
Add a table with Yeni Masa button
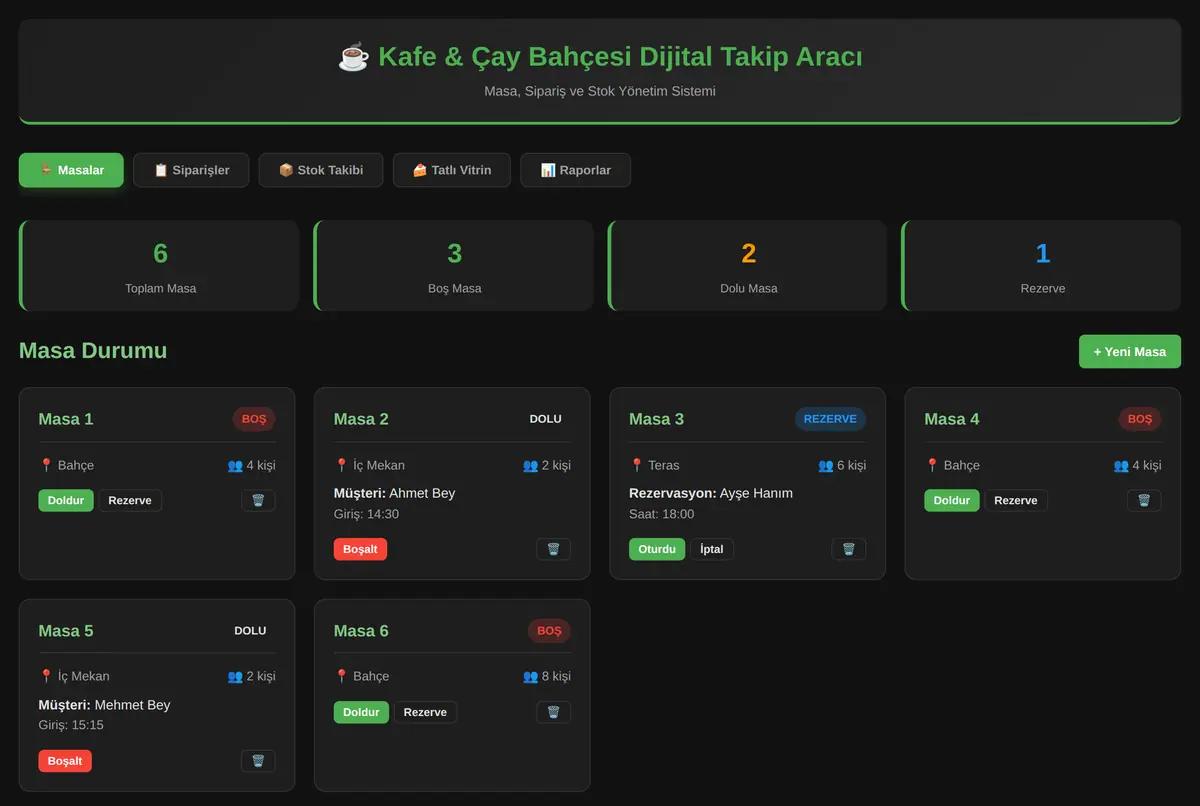[1130, 352]
